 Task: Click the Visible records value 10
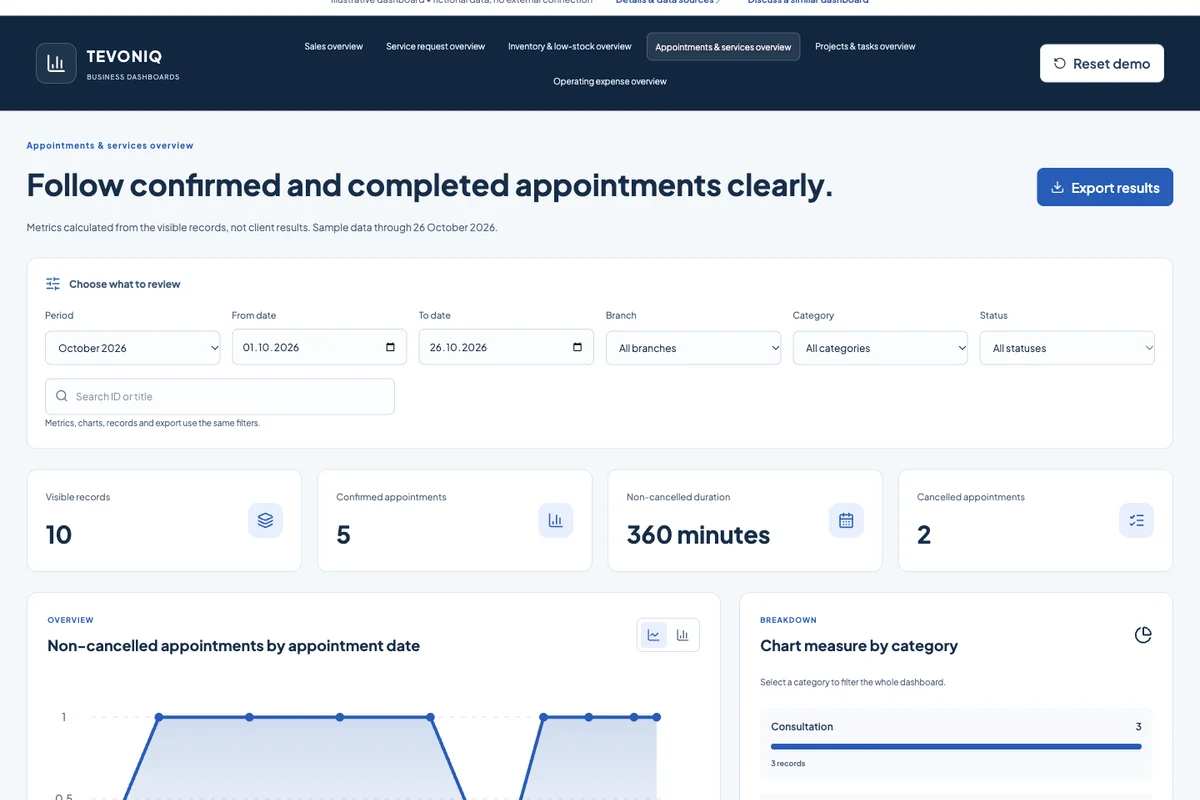pos(59,535)
